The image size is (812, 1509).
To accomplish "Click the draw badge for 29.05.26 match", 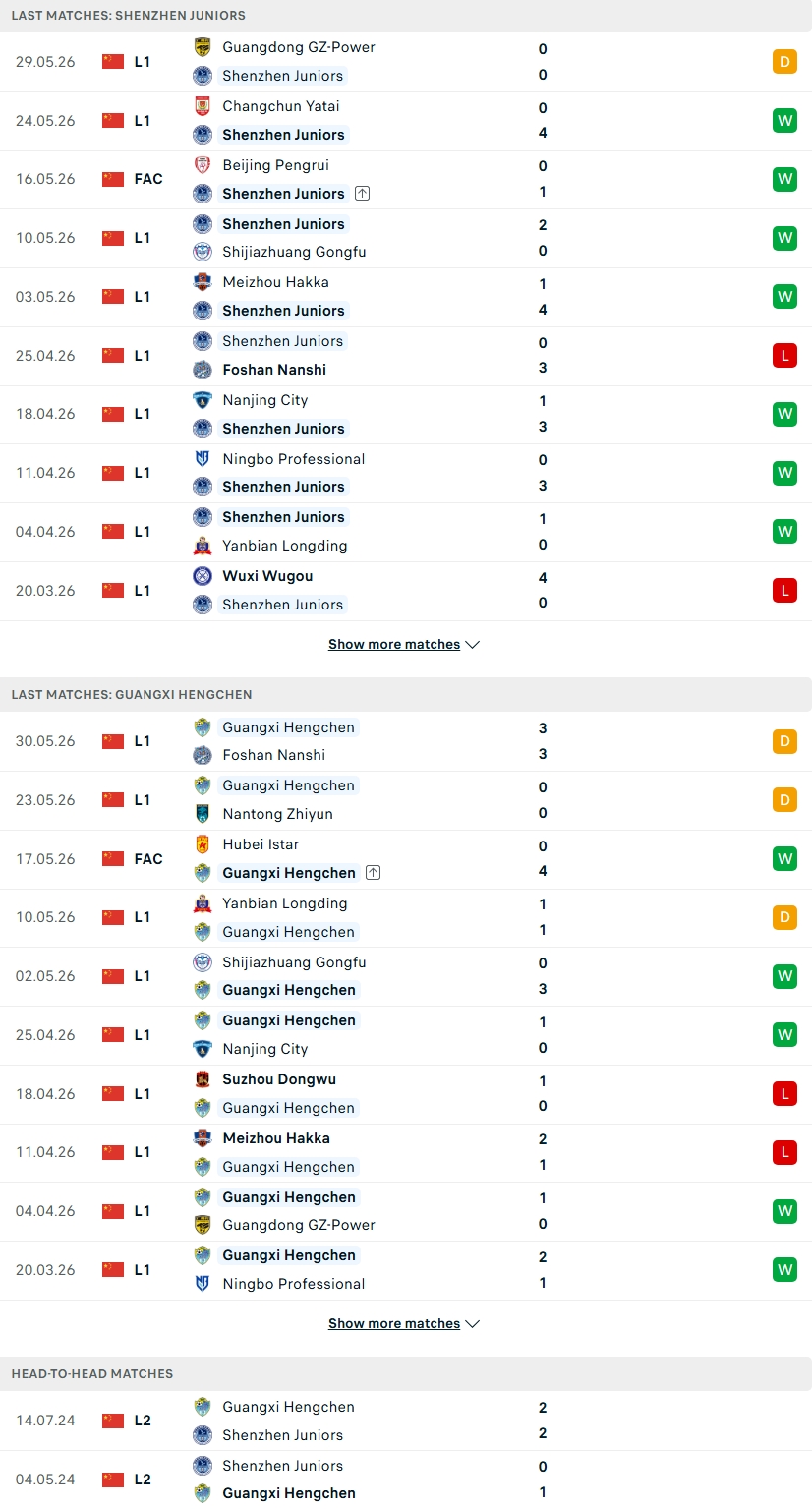I will tap(784, 62).
